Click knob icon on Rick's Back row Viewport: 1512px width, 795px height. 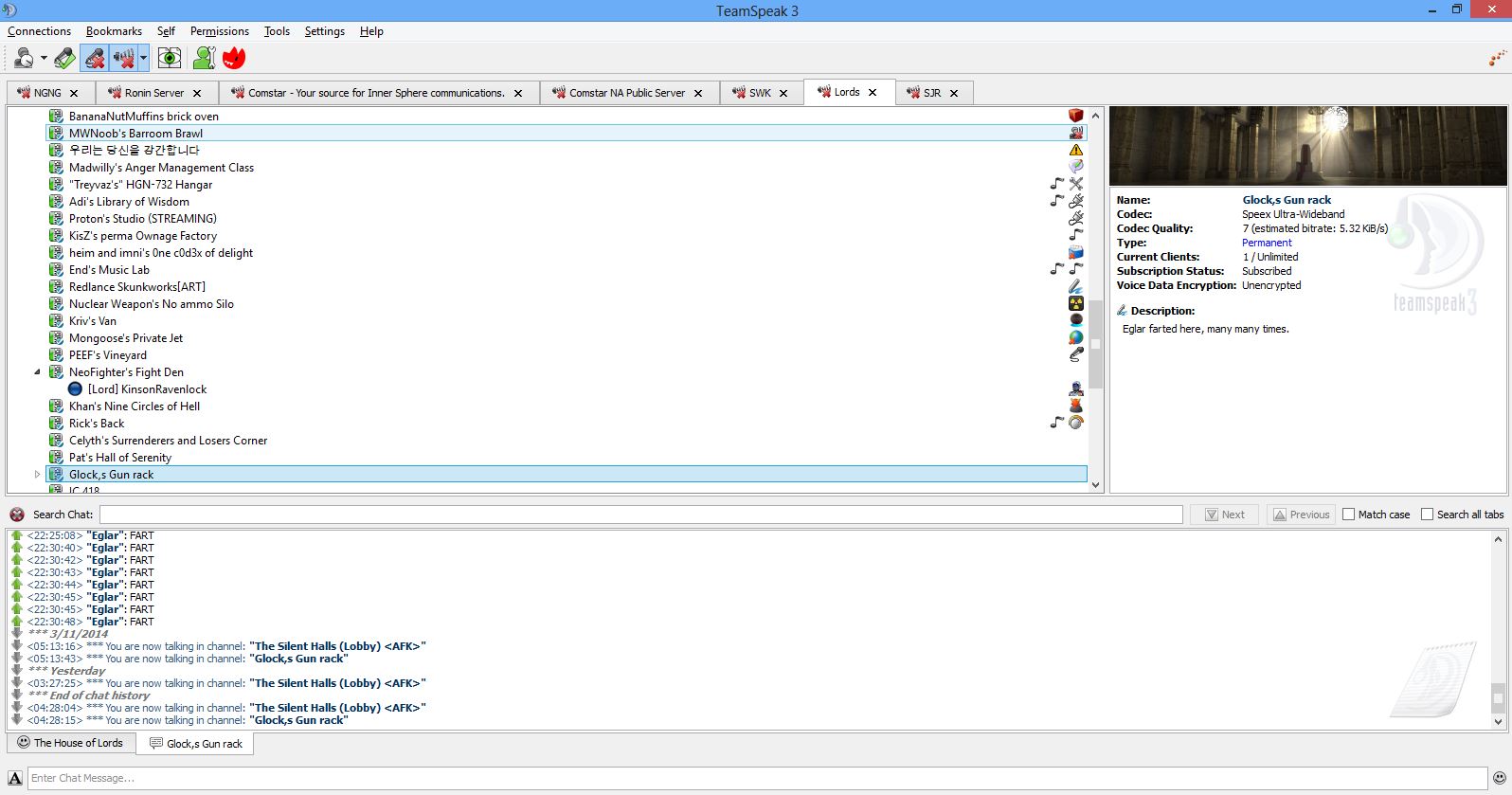pyautogui.click(x=1075, y=423)
